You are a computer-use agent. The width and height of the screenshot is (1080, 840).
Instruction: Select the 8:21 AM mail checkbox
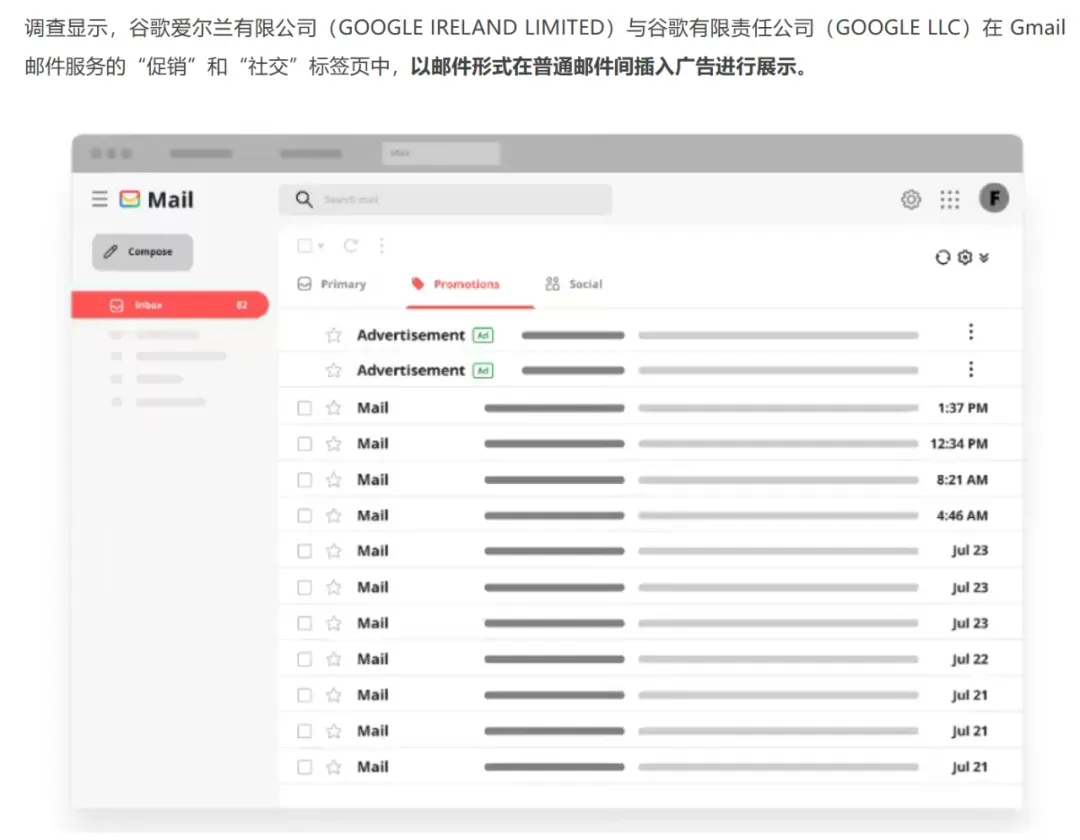click(304, 480)
